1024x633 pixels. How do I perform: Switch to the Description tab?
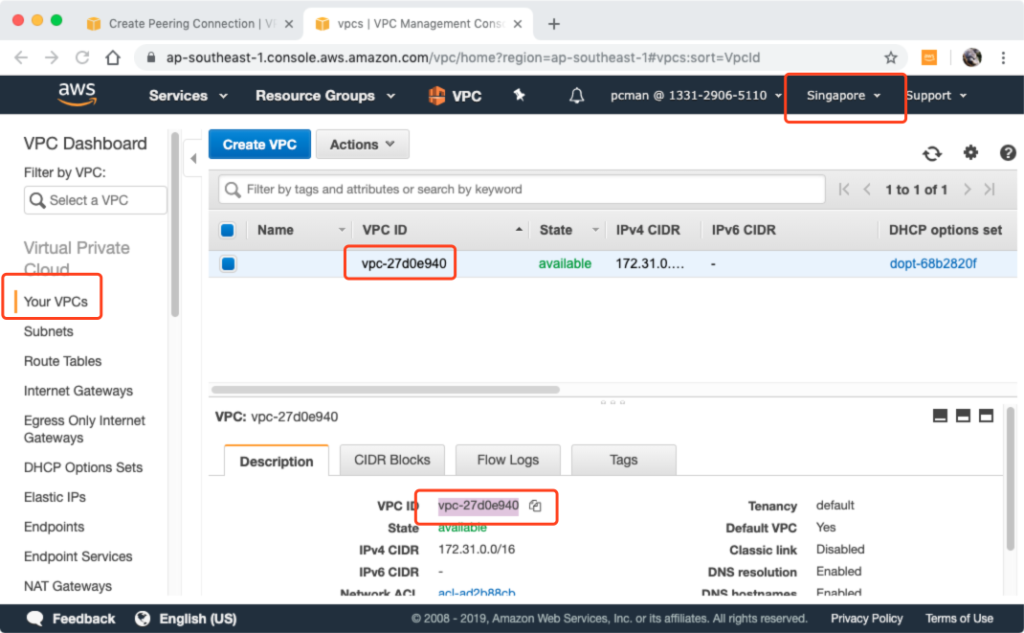point(276,461)
